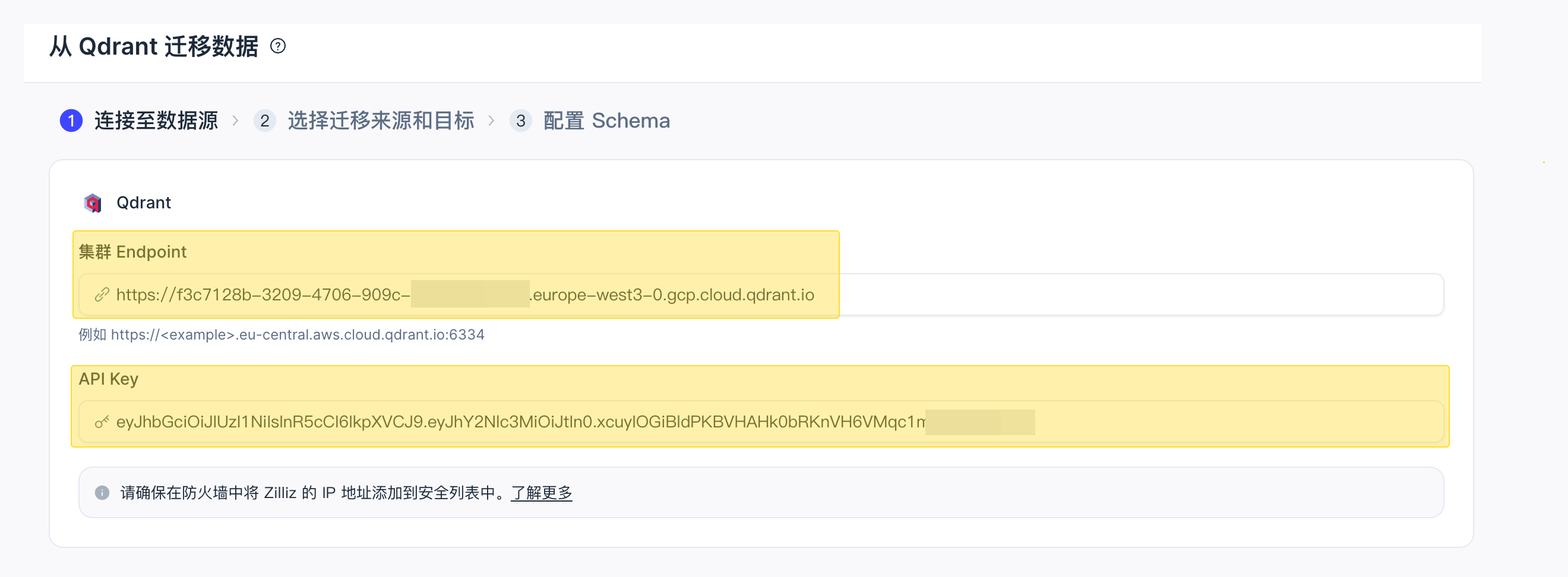Click the help question mark icon beside title
The image size is (1568, 577).
(277, 46)
